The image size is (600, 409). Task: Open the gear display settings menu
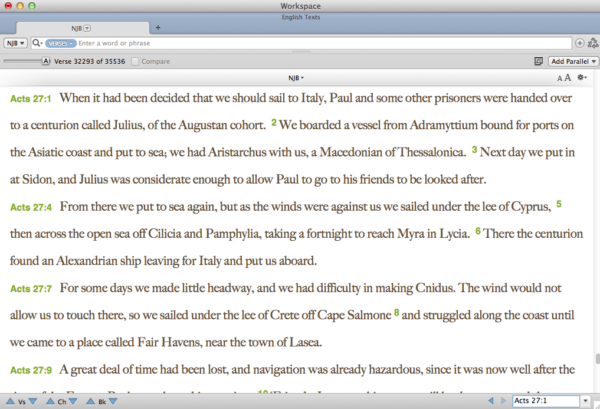point(582,78)
